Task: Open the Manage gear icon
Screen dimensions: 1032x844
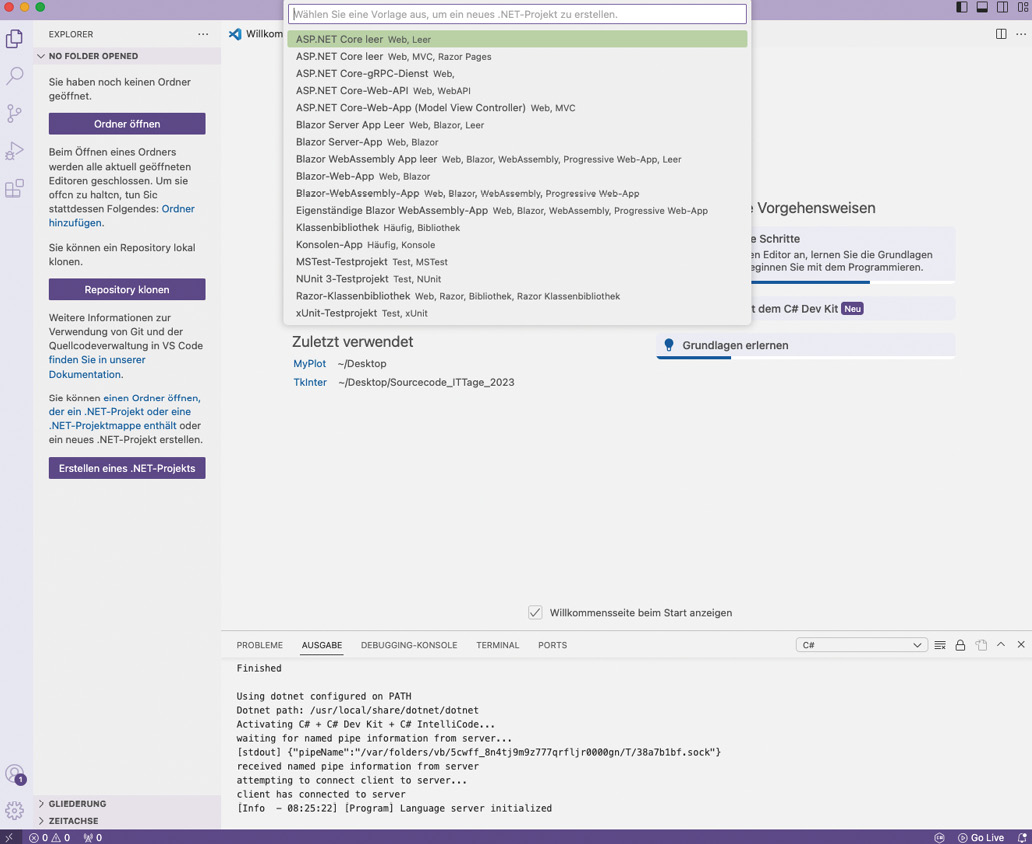Action: tap(14, 810)
